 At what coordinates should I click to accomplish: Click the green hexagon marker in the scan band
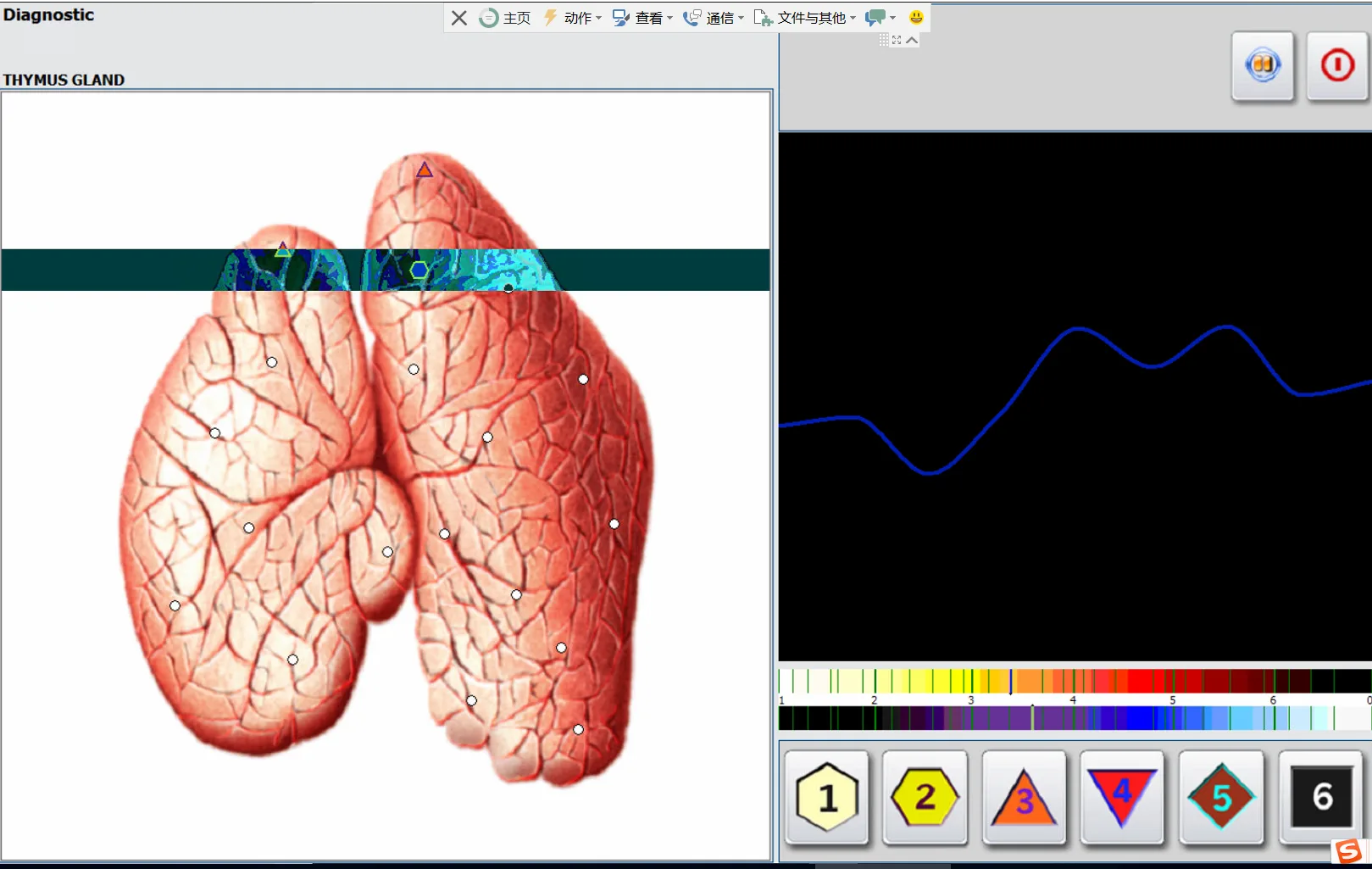[x=419, y=270]
